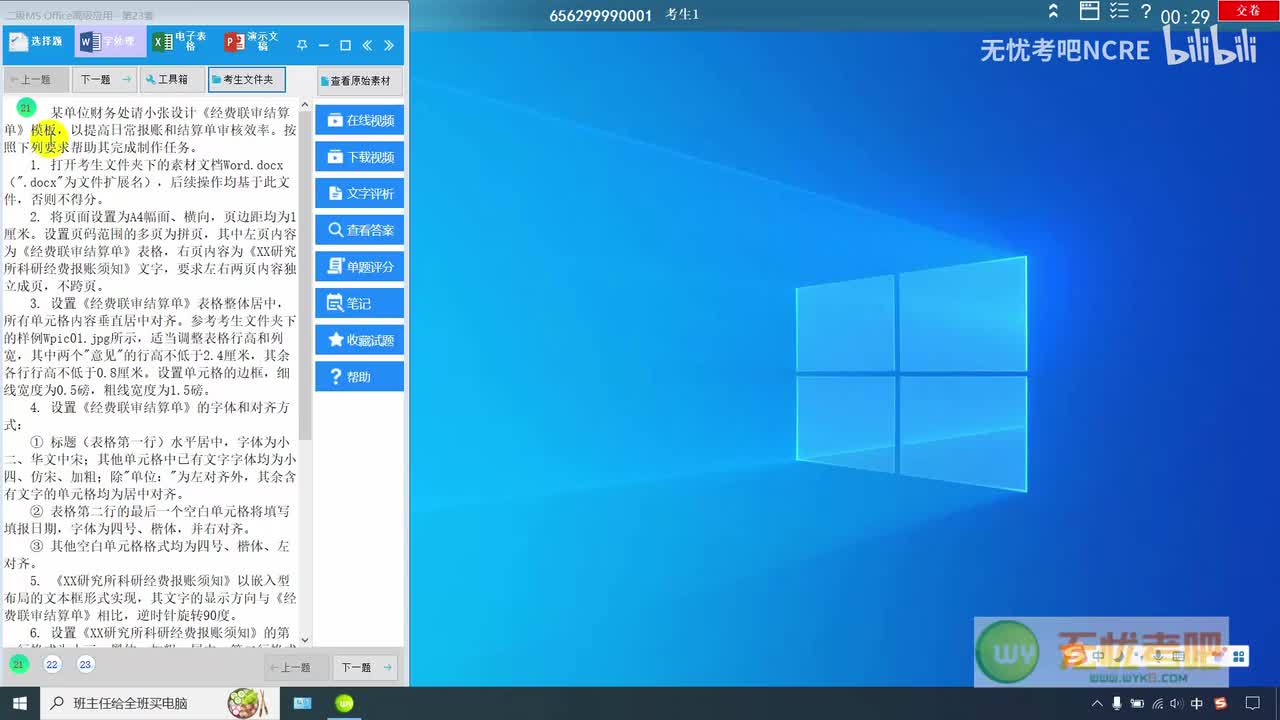The width and height of the screenshot is (1280, 720).
Task: Select question number 21 circle at bottom
Action: tap(18, 665)
